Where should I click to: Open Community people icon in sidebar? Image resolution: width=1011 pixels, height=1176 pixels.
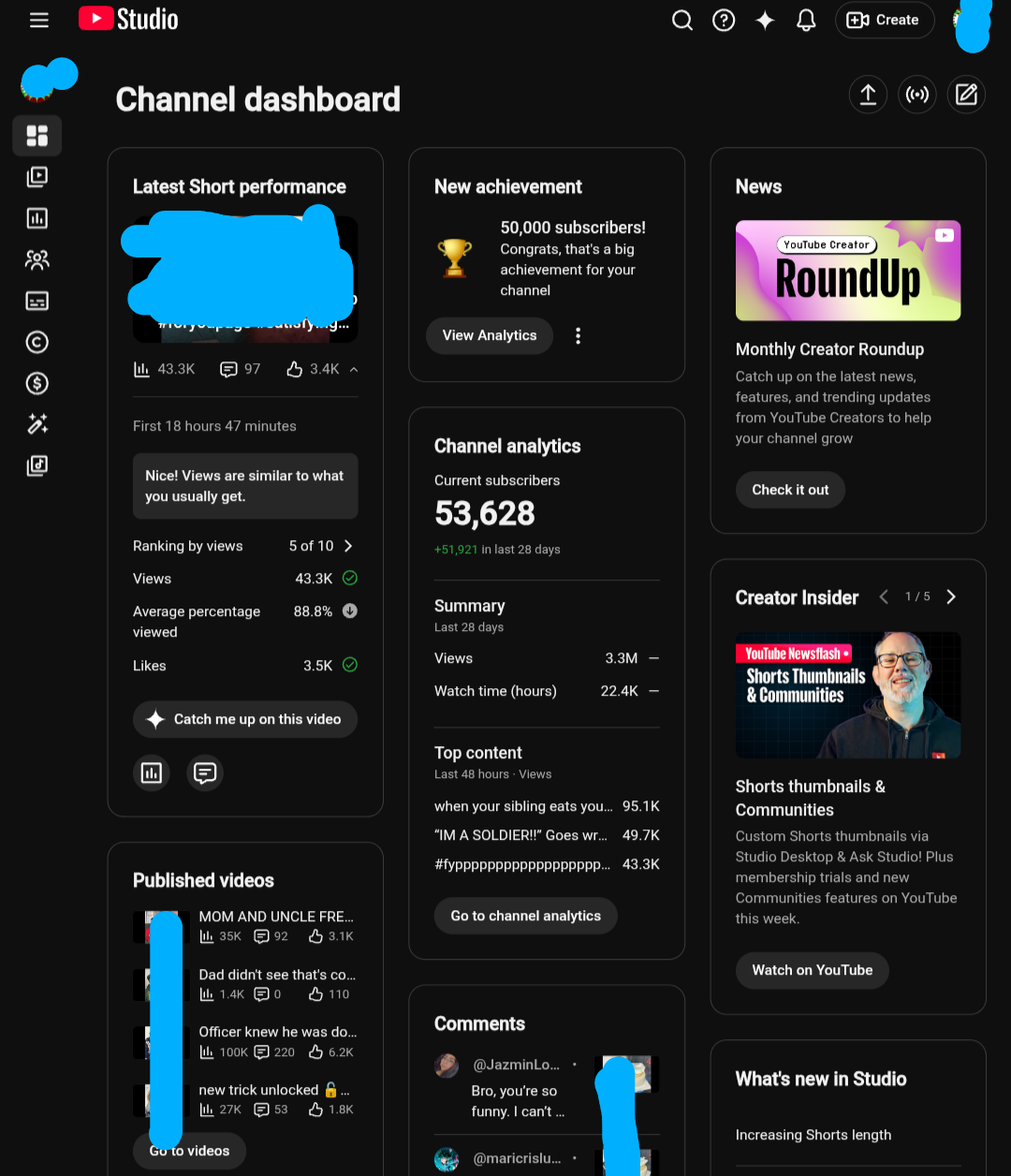point(37,259)
